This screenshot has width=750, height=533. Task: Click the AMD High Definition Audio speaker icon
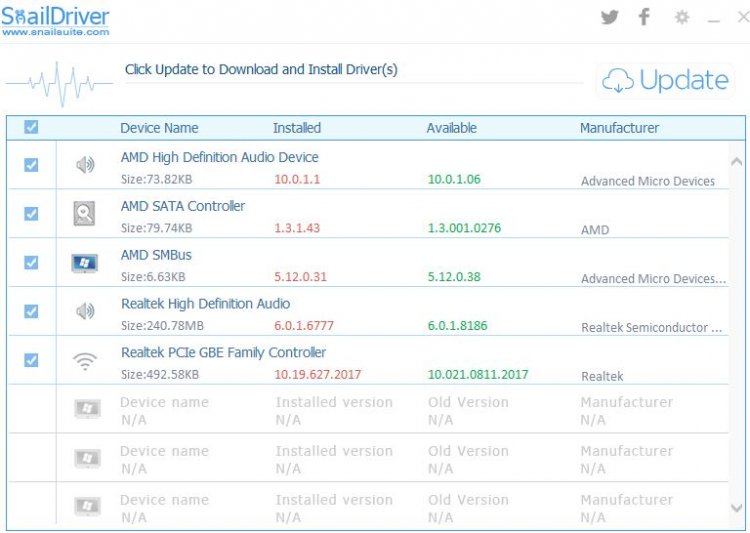pos(85,165)
